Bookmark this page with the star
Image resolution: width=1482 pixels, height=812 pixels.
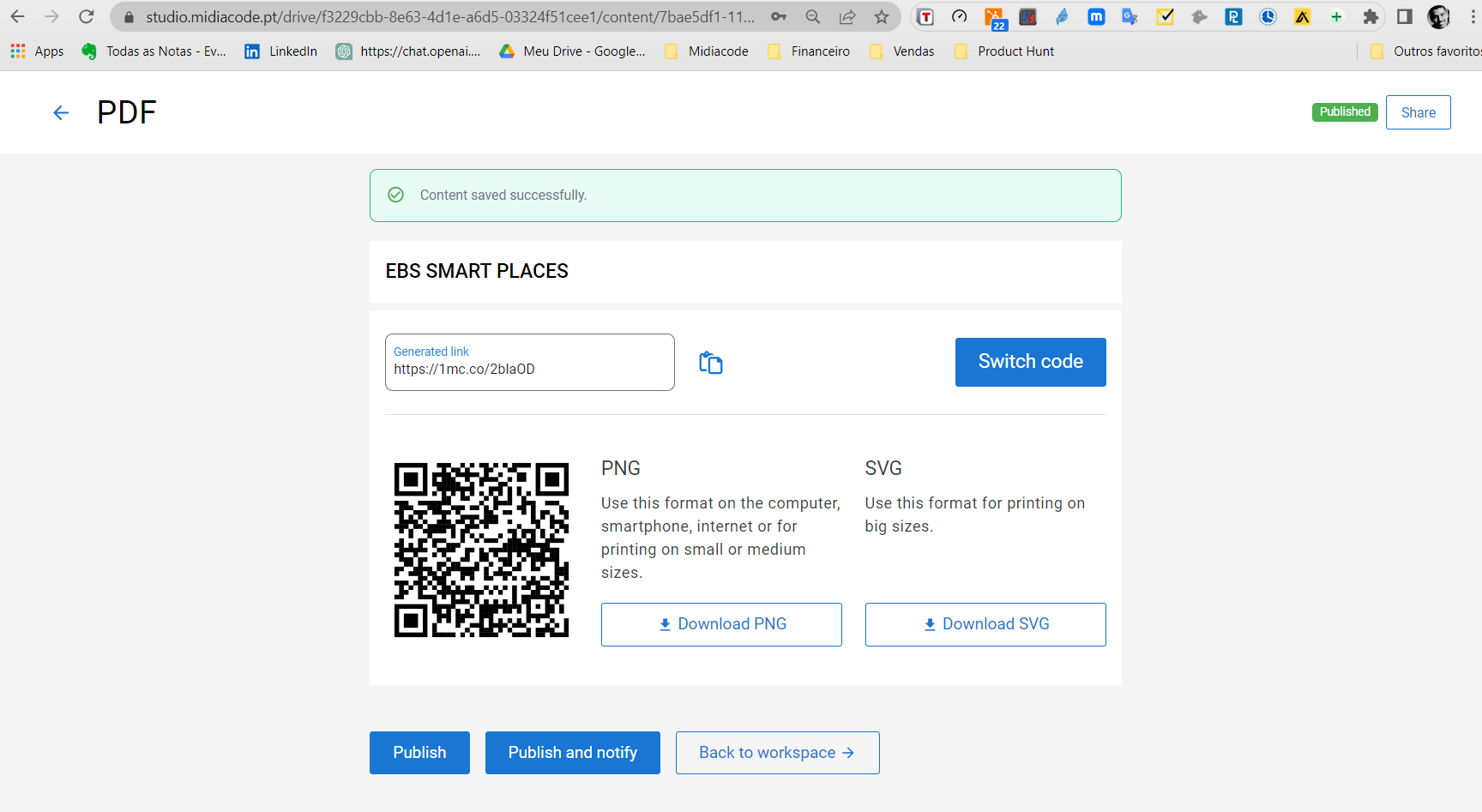pos(882,16)
